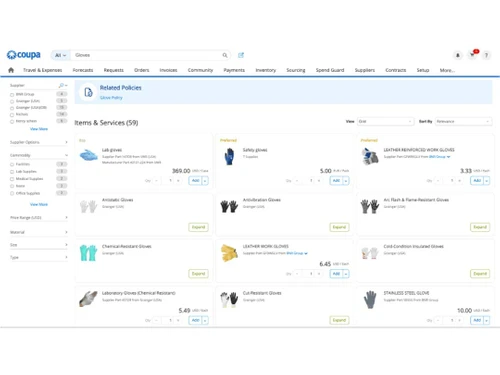This screenshot has height=375, width=500.
Task: Open the notifications bell
Action: pyautogui.click(x=458, y=55)
